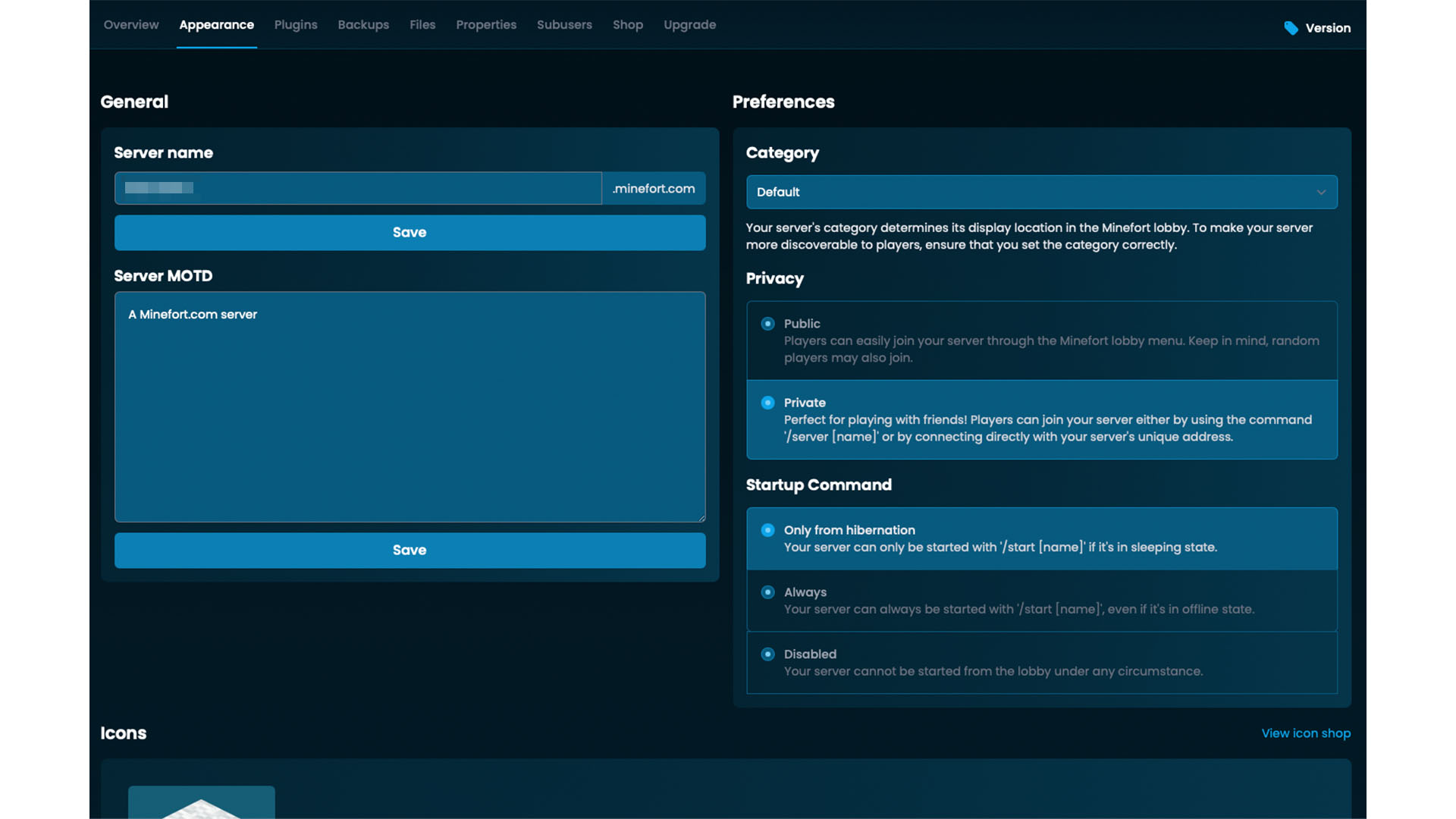Switch to the Overview tab
The image size is (1456, 819).
[131, 25]
